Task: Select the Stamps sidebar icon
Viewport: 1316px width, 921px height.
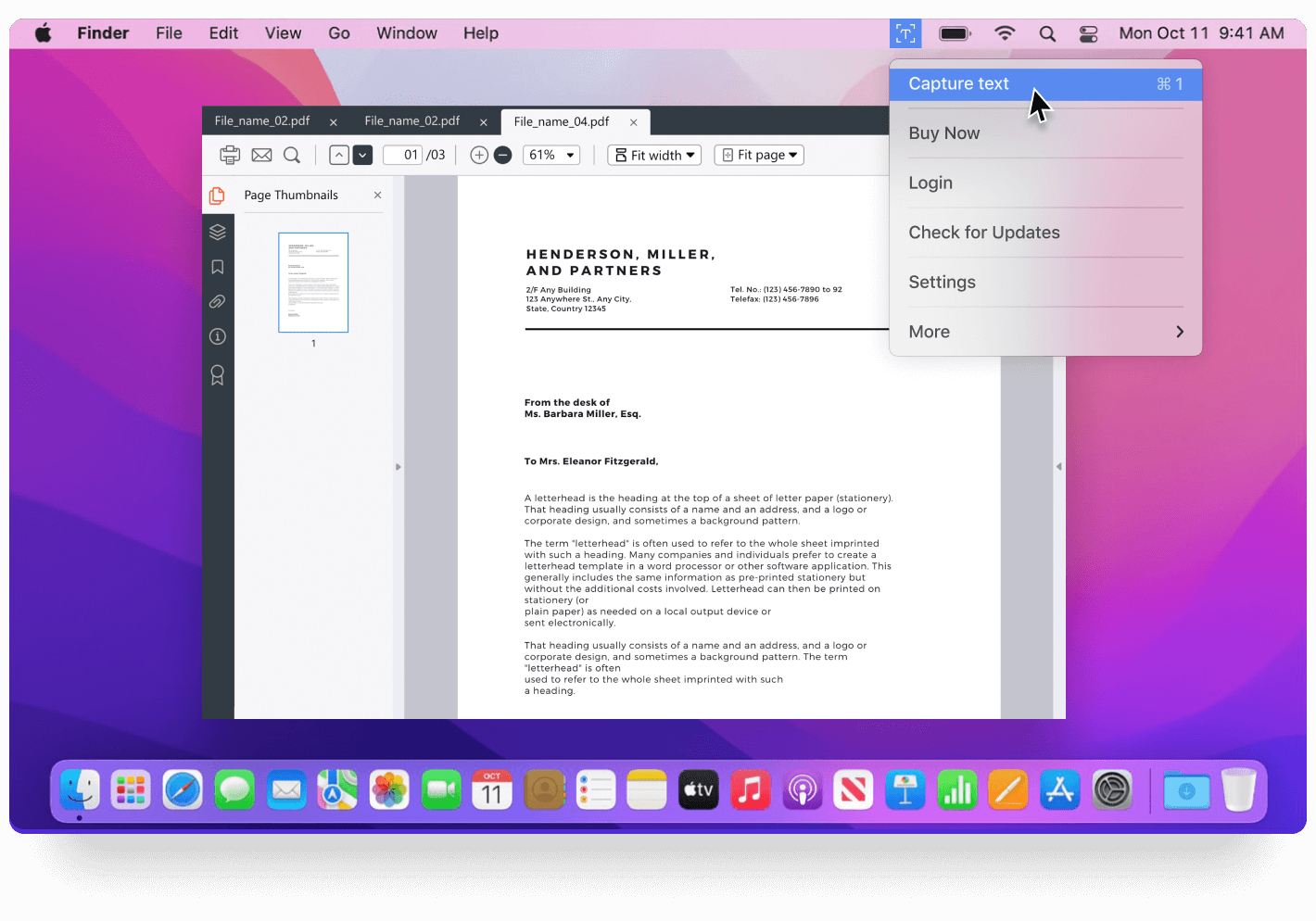Action: click(218, 374)
